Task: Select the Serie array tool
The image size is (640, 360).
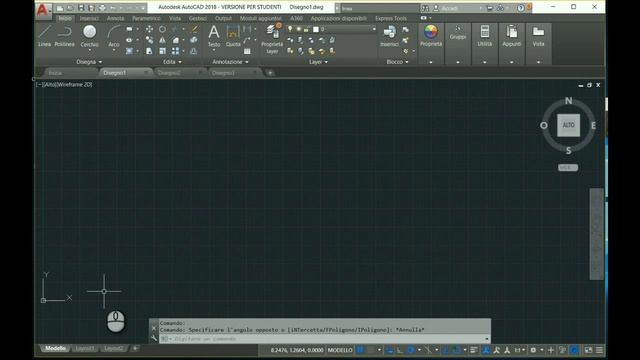Action: [x=176, y=51]
